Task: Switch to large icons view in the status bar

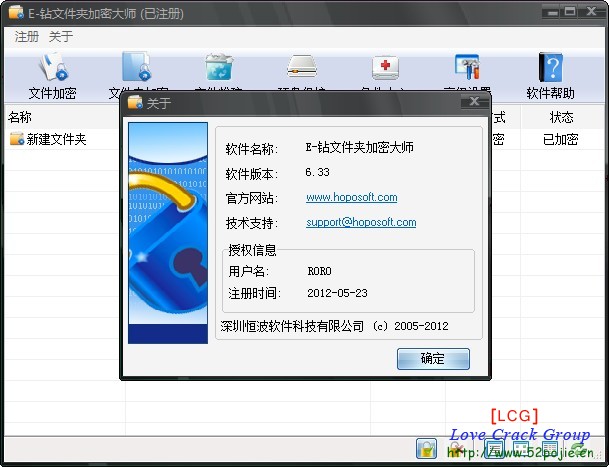Action: coord(521,450)
